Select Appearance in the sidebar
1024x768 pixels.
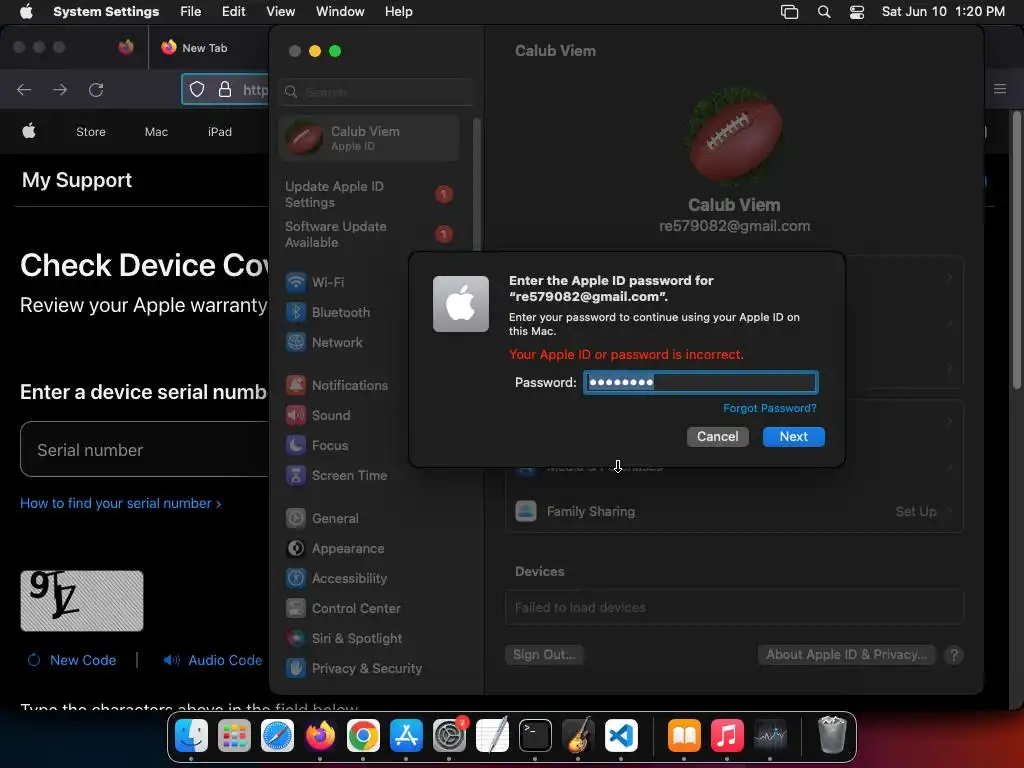coord(336,549)
